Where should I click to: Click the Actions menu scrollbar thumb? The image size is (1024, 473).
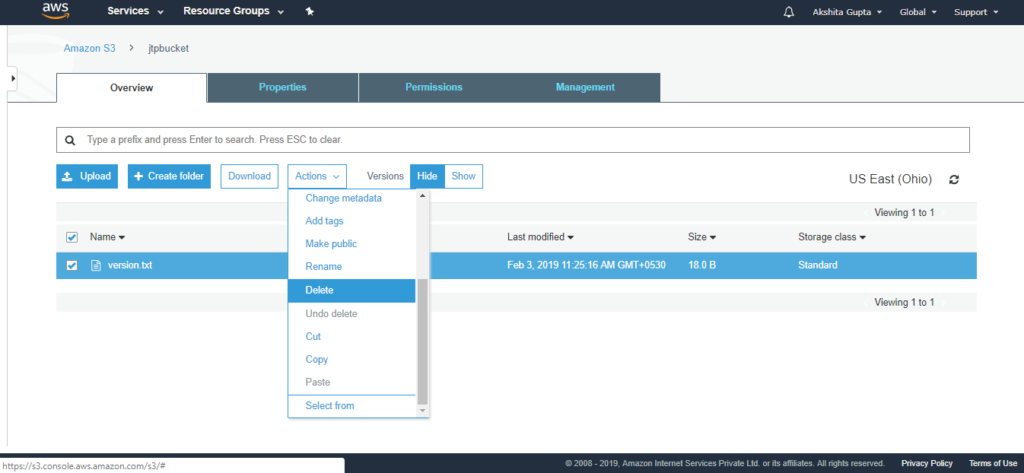(422, 341)
